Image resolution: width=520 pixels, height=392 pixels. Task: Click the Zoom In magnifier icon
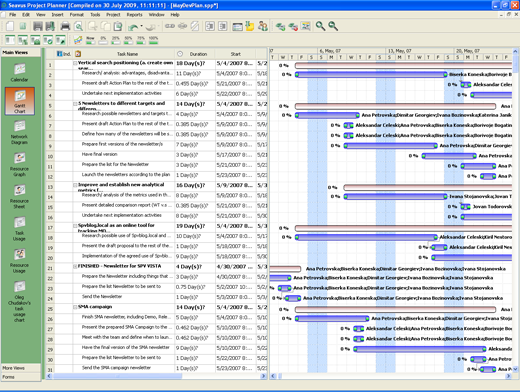(320, 26)
